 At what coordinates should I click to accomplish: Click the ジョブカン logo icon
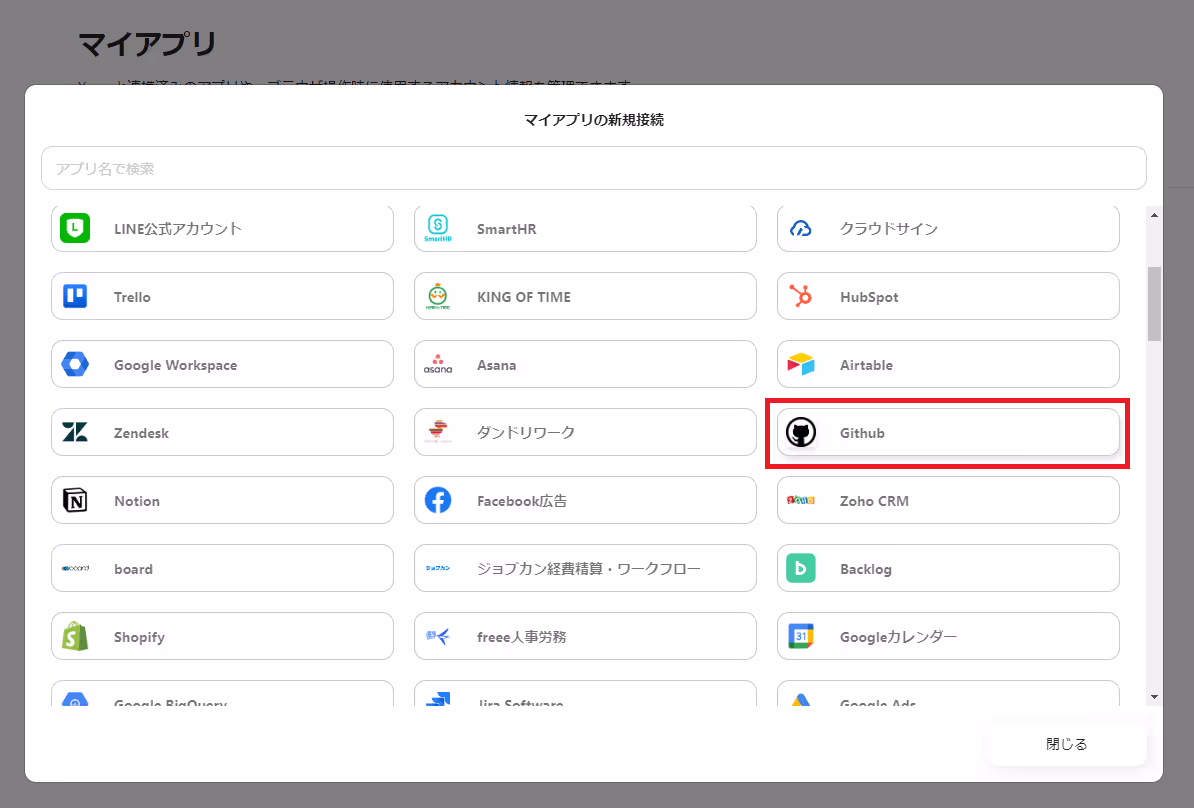(x=438, y=568)
